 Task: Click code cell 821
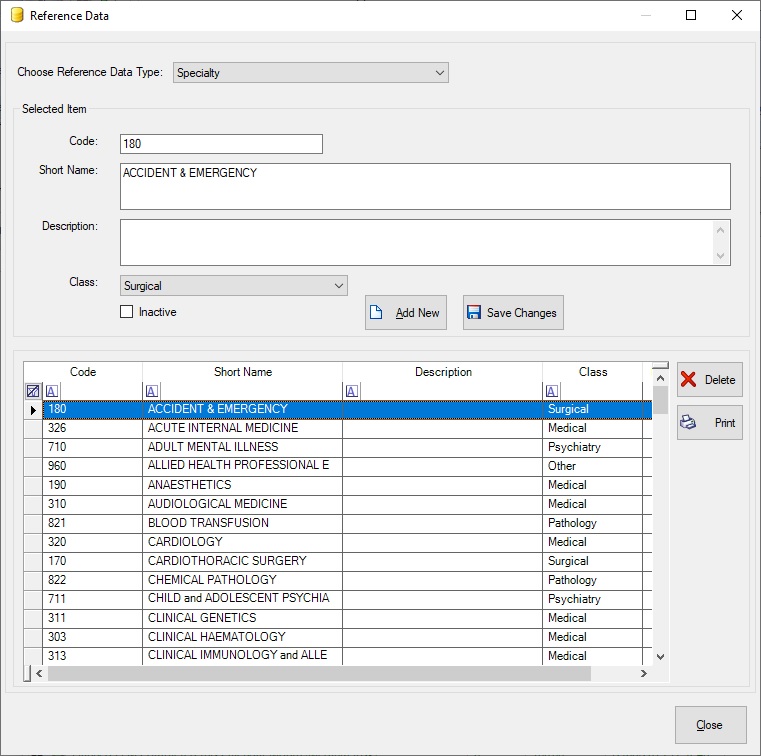tap(92, 523)
